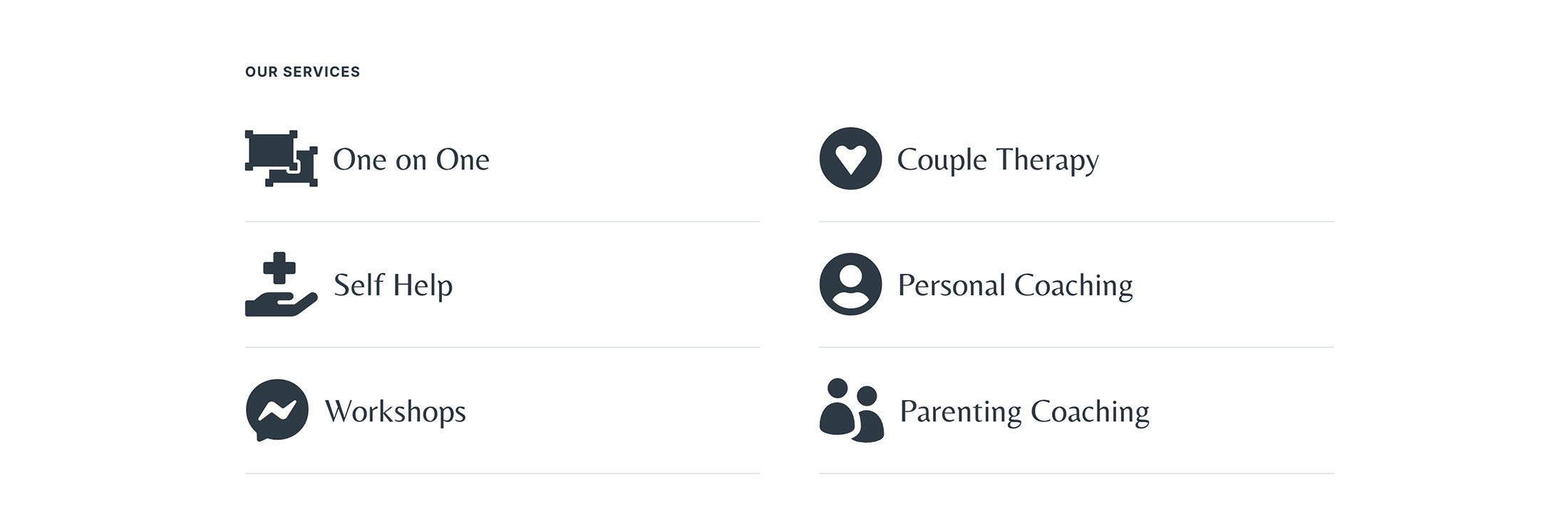Image resolution: width=1568 pixels, height=527 pixels.
Task: Click the plus cross above the hand
Action: [x=279, y=267]
